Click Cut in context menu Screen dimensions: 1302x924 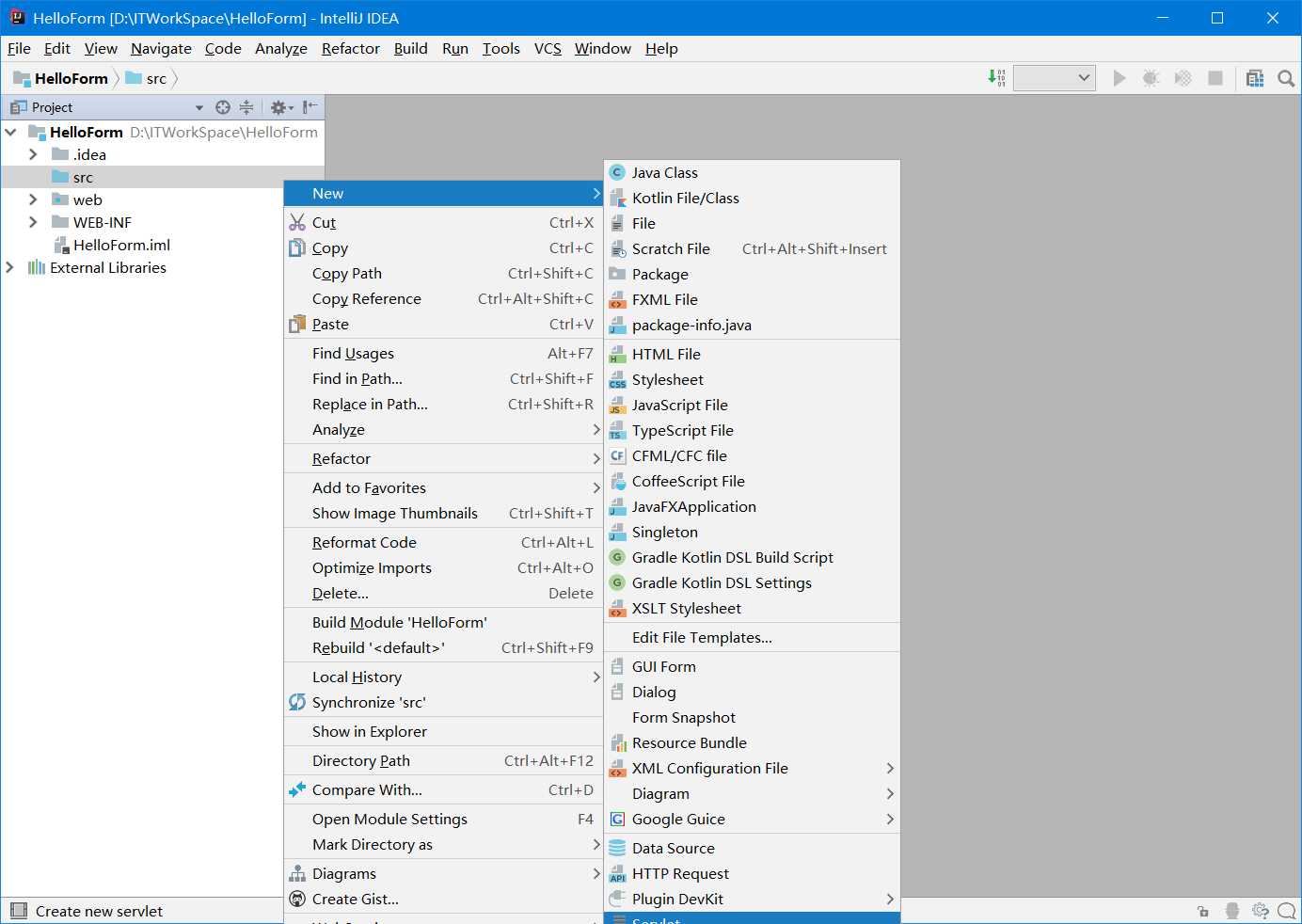(x=443, y=222)
